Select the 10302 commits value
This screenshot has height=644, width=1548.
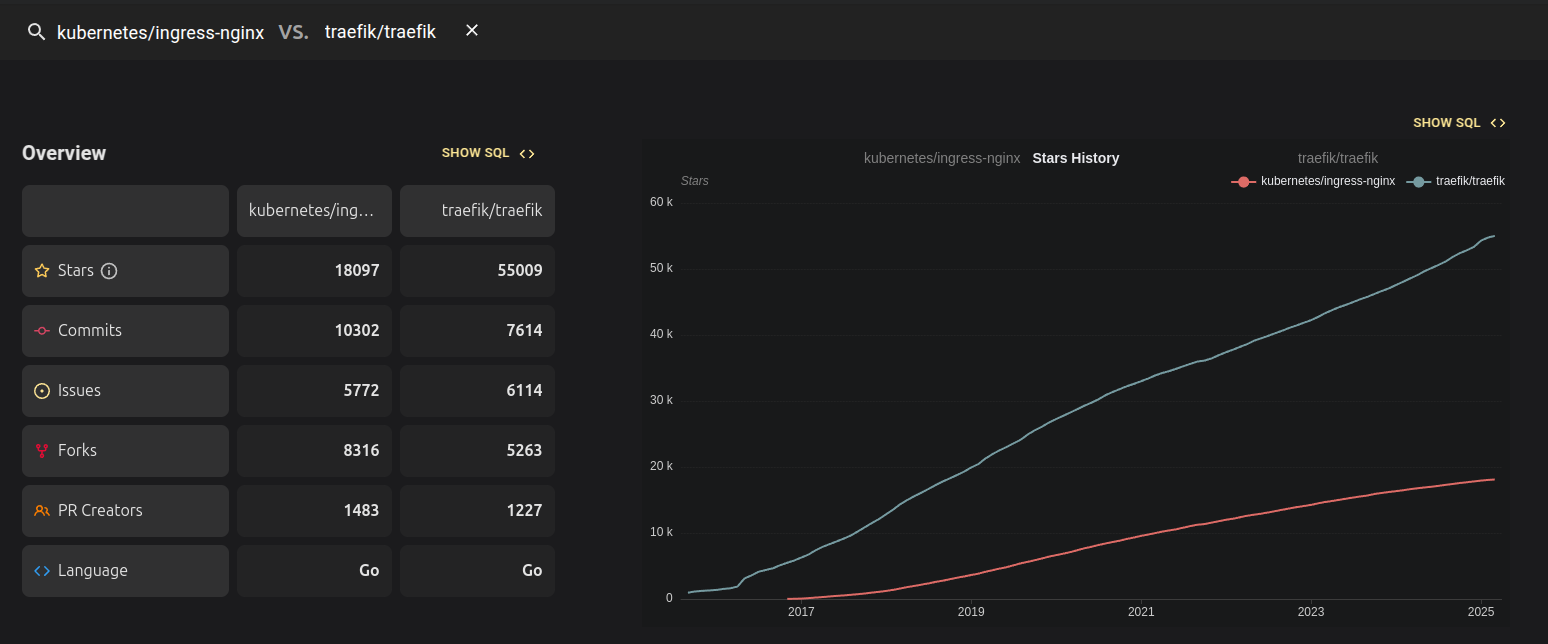tap(359, 331)
